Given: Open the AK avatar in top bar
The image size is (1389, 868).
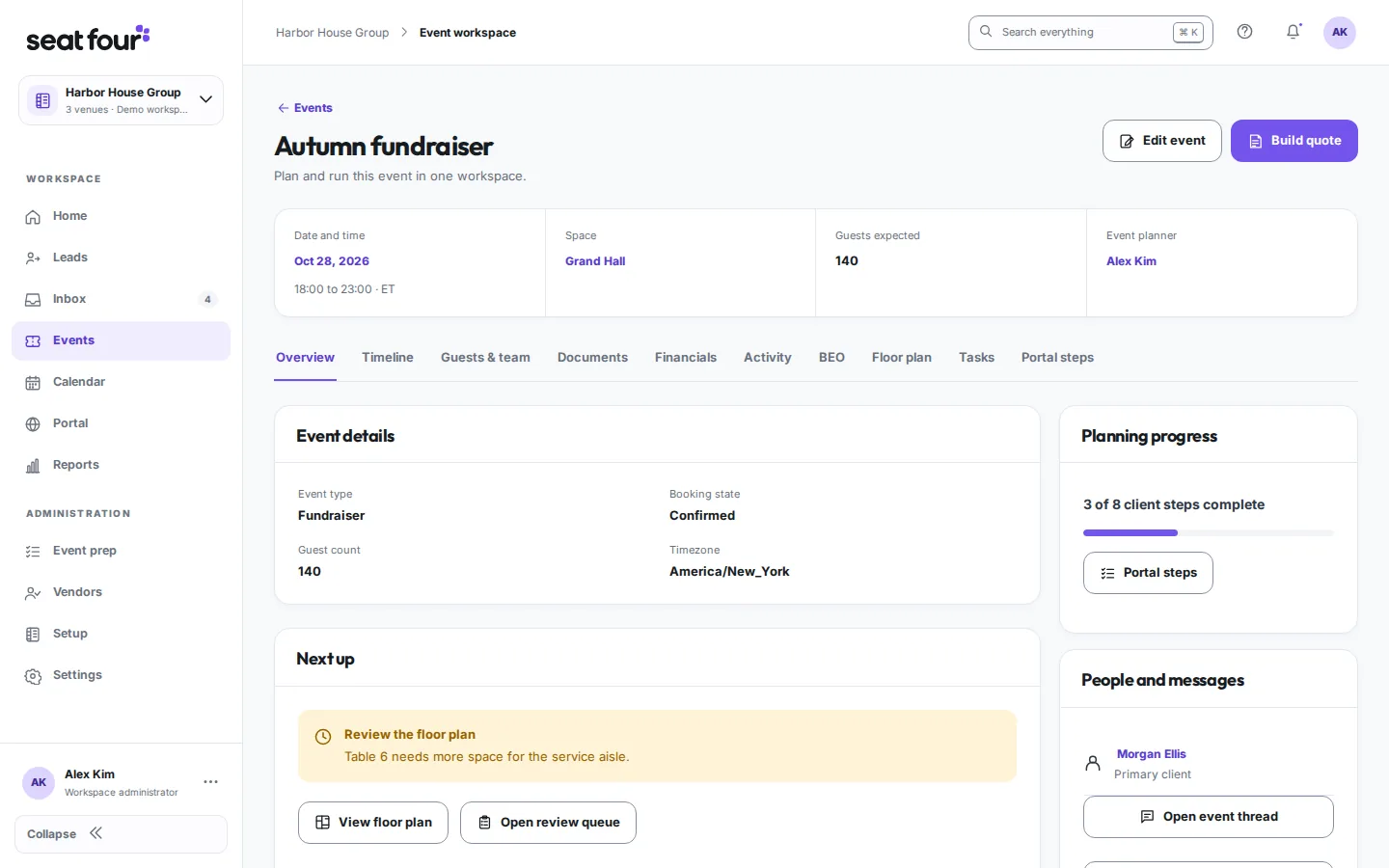Looking at the screenshot, I should (1340, 32).
